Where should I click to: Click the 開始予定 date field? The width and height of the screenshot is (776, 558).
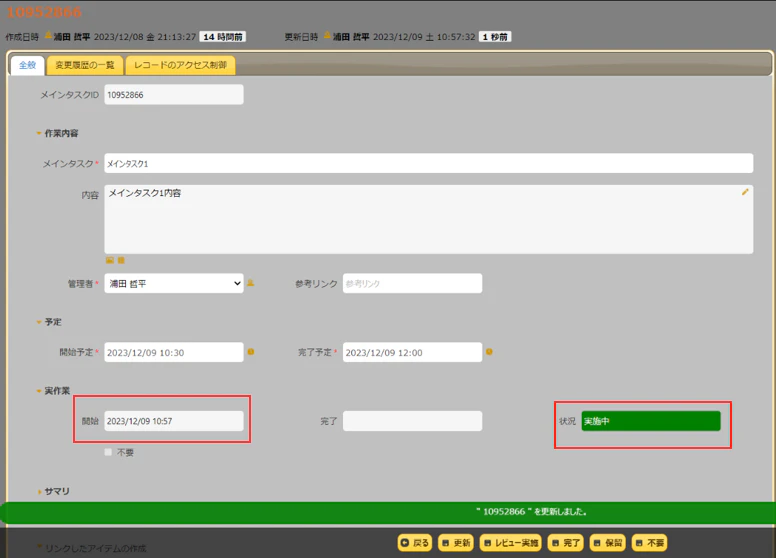pos(174,352)
